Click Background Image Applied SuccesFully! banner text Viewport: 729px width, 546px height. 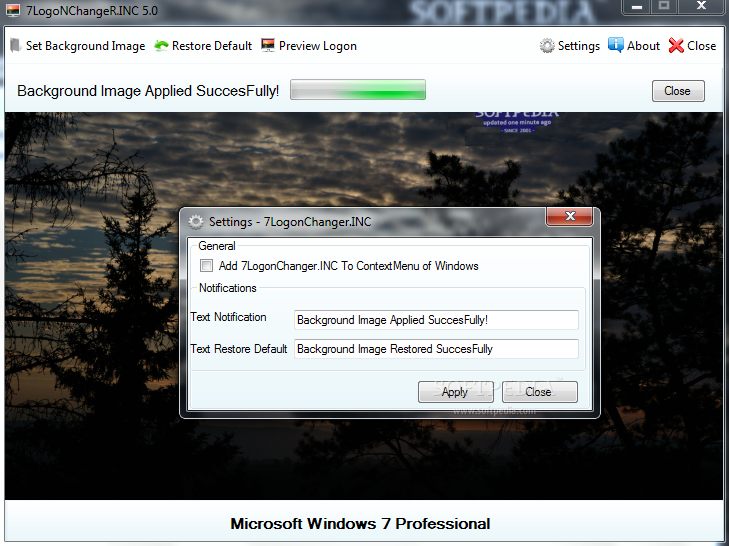coord(148,91)
